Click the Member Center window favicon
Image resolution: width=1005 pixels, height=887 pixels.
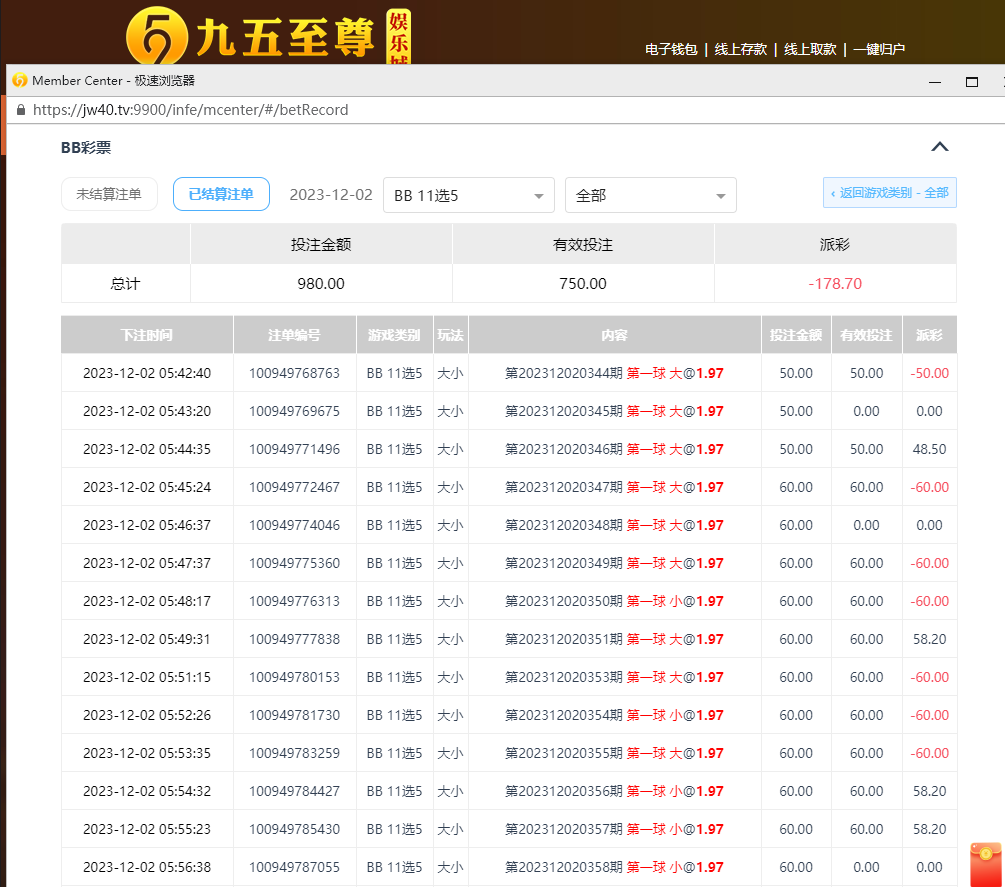point(19,81)
